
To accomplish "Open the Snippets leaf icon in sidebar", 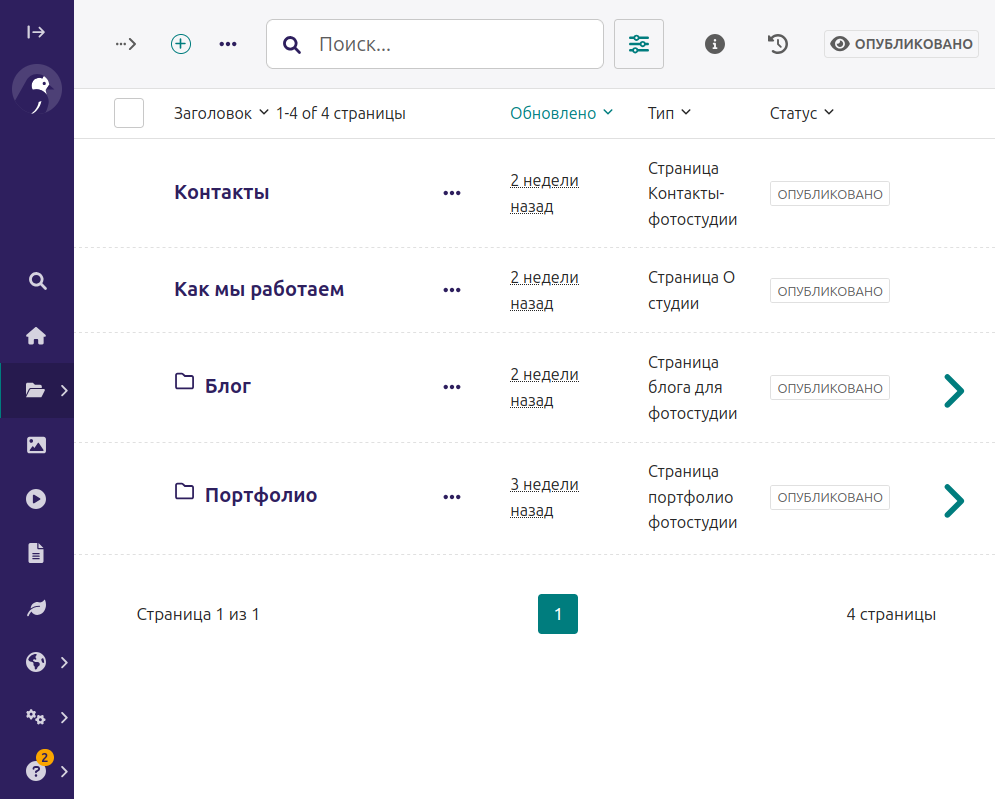I will pos(36,608).
